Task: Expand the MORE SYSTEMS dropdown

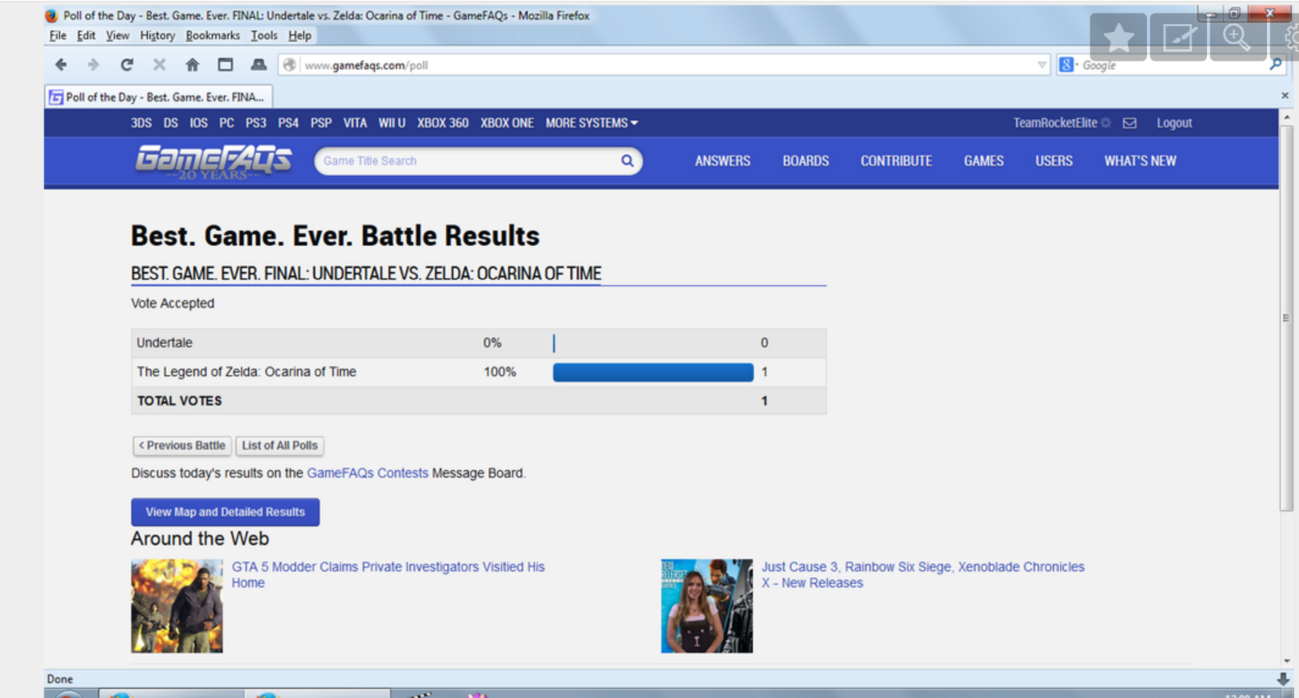Action: (591, 123)
